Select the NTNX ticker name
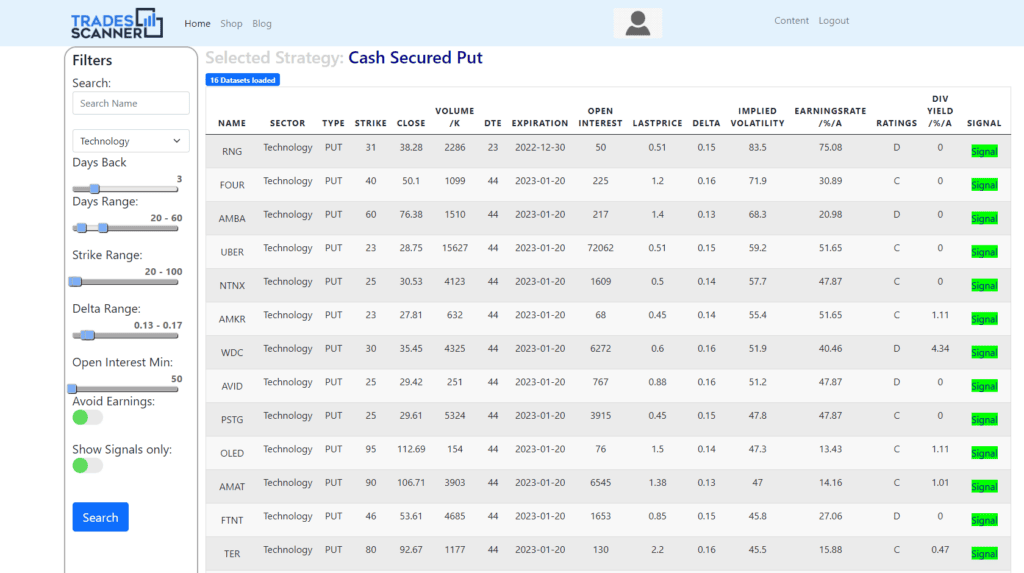1024x573 pixels. 232,286
